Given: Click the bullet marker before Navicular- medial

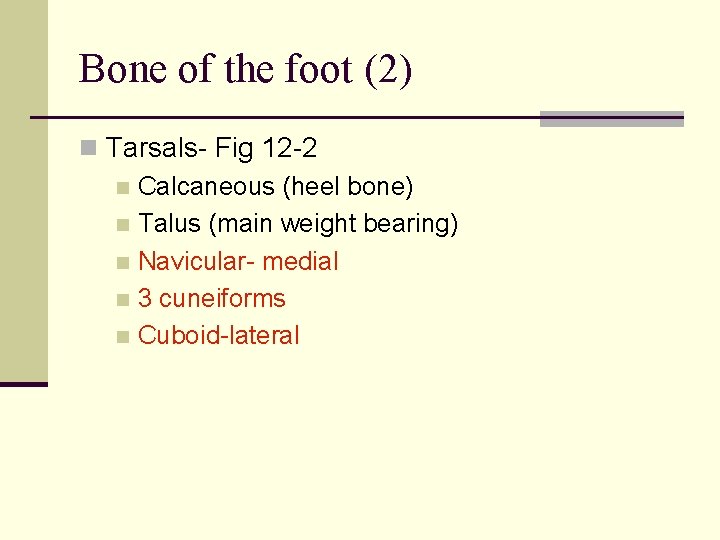Looking at the screenshot, I should 122,263.
